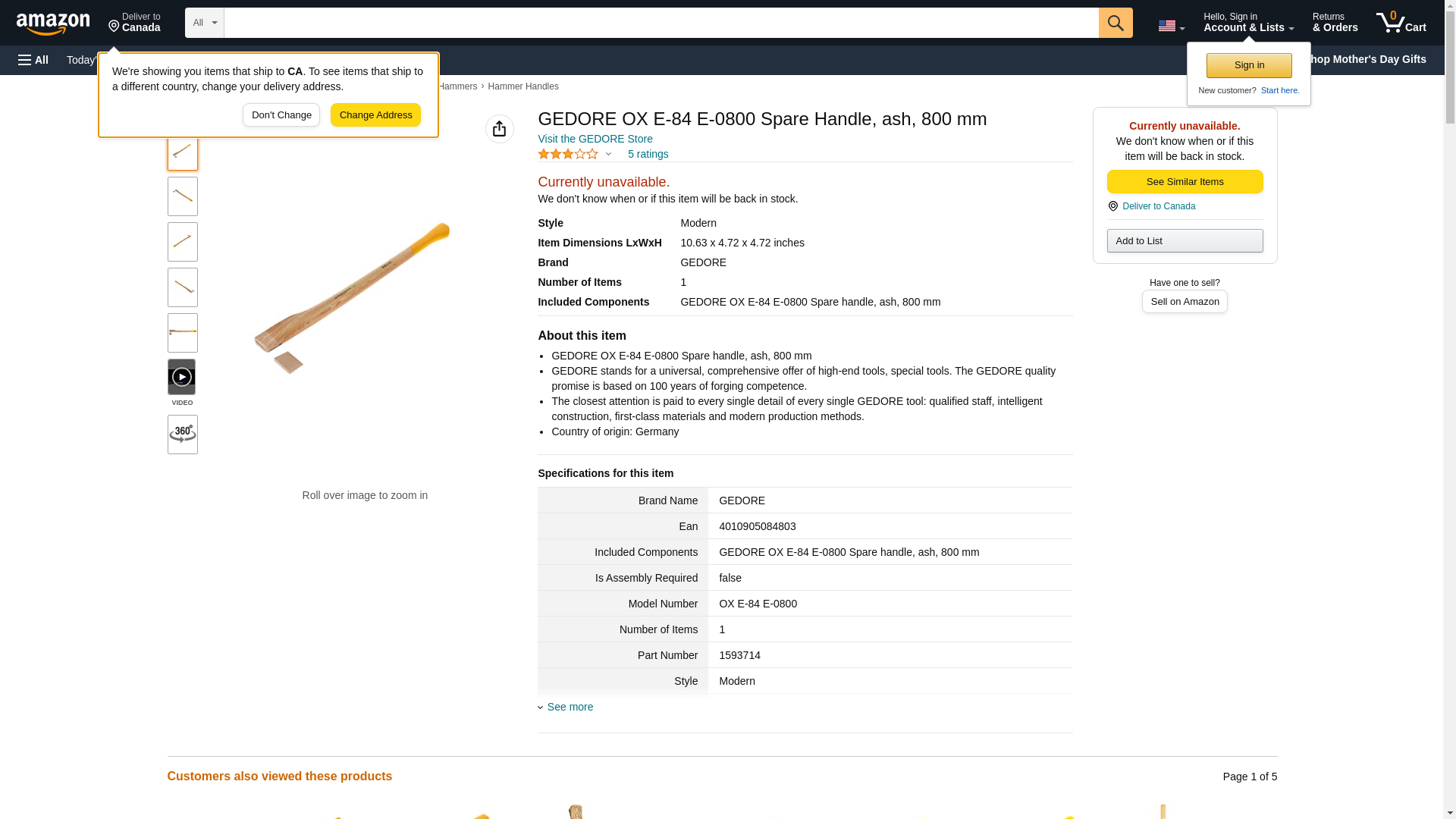The height and width of the screenshot is (819, 1456).
Task: Open Returns & Orders menu item
Action: pos(1334,23)
